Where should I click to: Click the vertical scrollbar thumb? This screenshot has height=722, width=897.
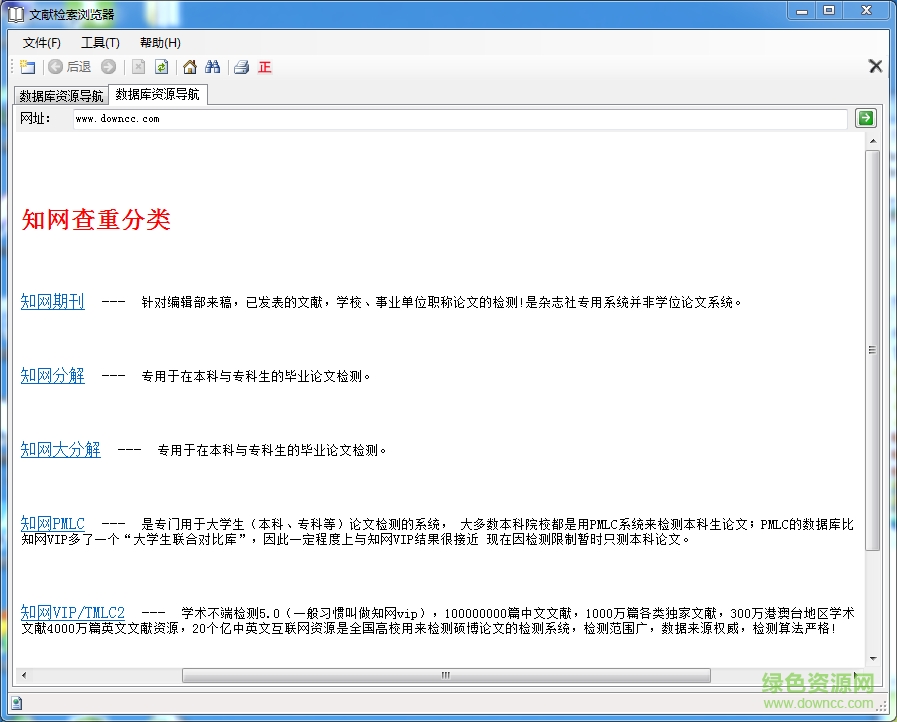tap(872, 350)
